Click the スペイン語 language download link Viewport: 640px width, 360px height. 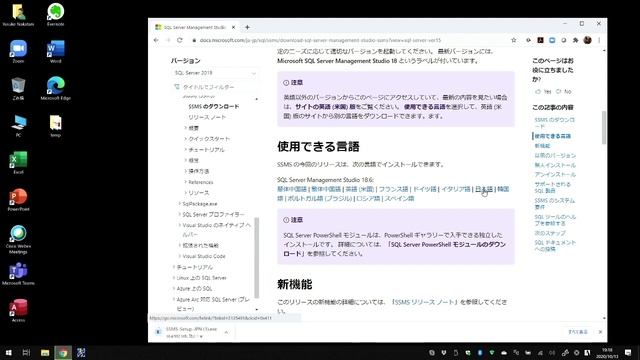click(399, 198)
